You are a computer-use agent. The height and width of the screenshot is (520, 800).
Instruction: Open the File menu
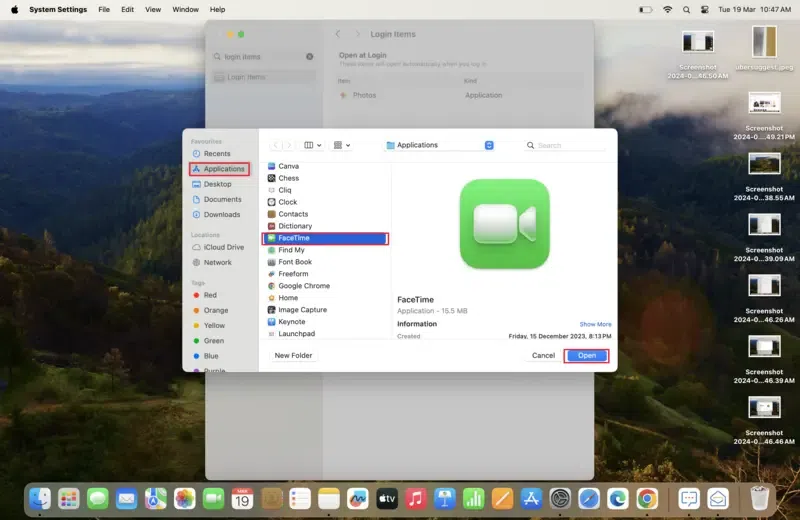coord(104,9)
